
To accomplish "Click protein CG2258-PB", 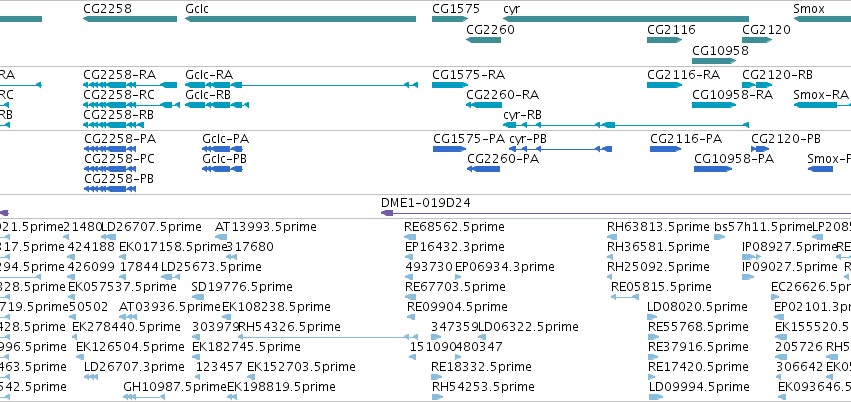I will click(x=118, y=179).
